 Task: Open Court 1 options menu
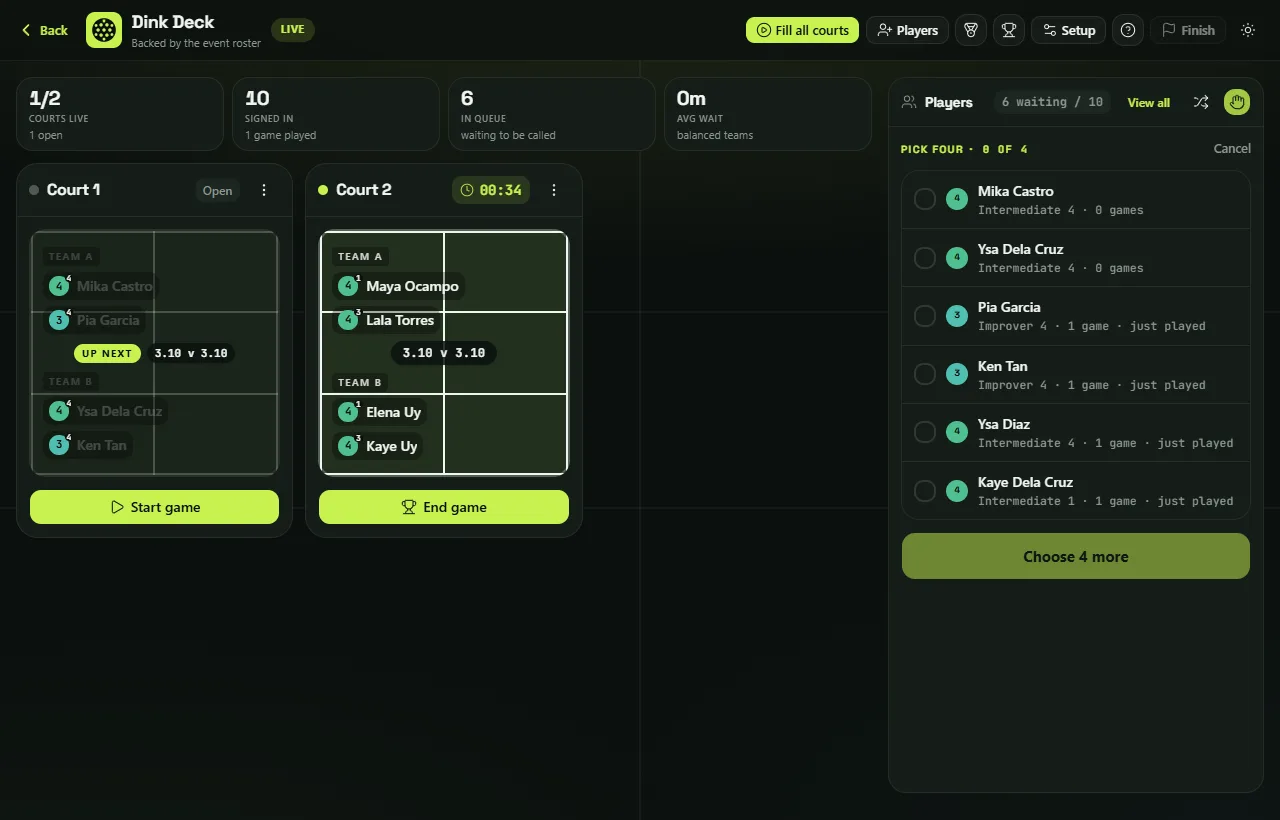click(x=264, y=190)
